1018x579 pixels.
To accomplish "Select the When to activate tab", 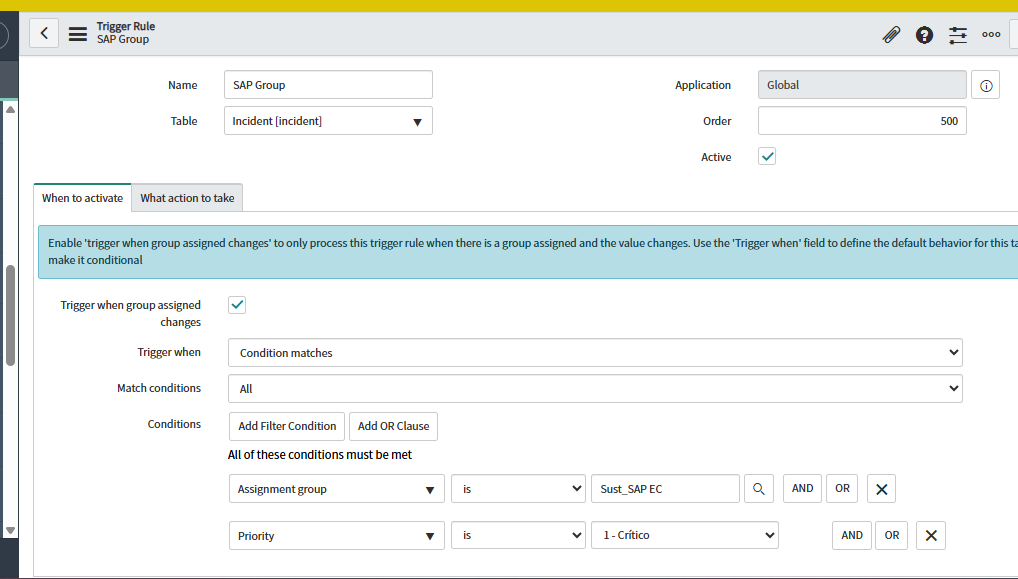I will coord(82,198).
